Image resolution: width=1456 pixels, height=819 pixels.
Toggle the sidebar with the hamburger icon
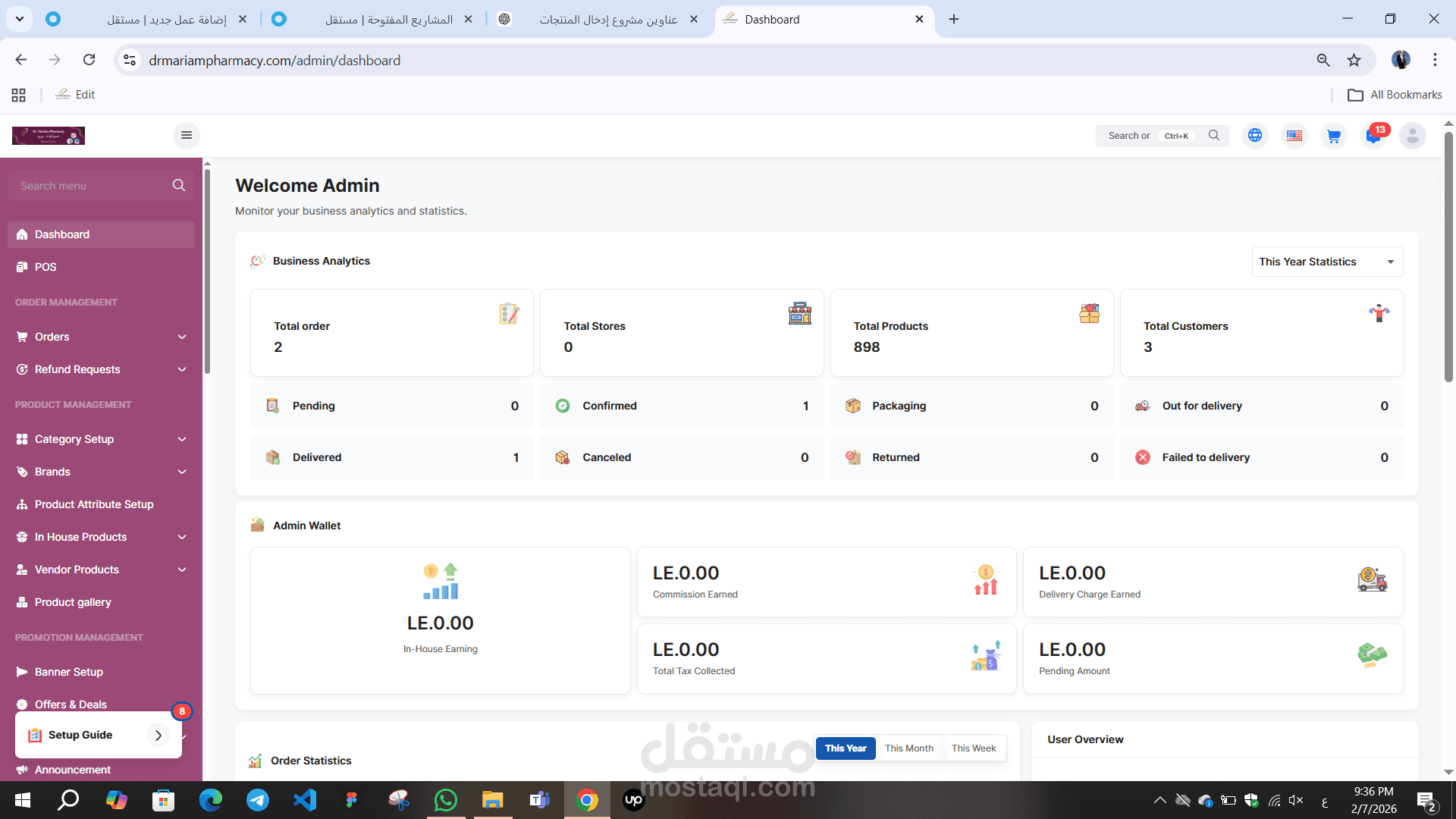coord(186,135)
